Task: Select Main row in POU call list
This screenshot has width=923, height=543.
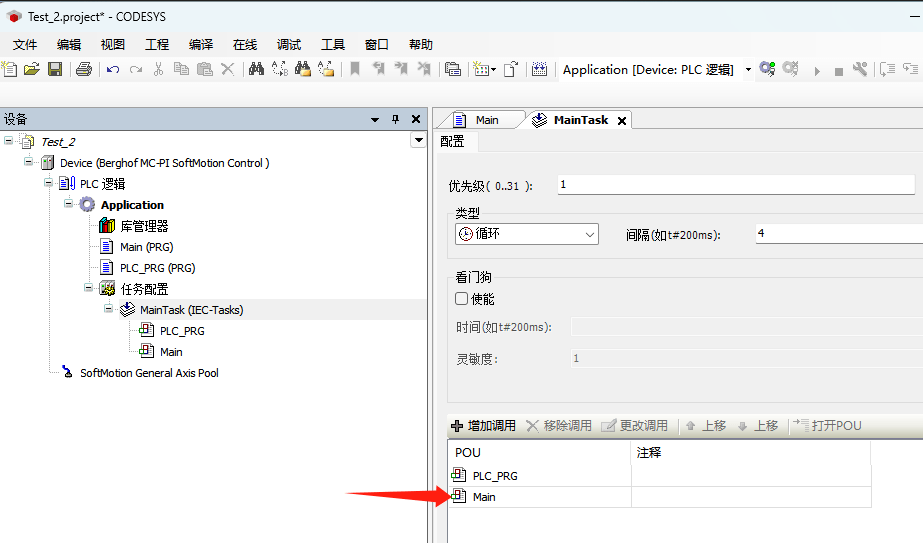Action: click(484, 497)
